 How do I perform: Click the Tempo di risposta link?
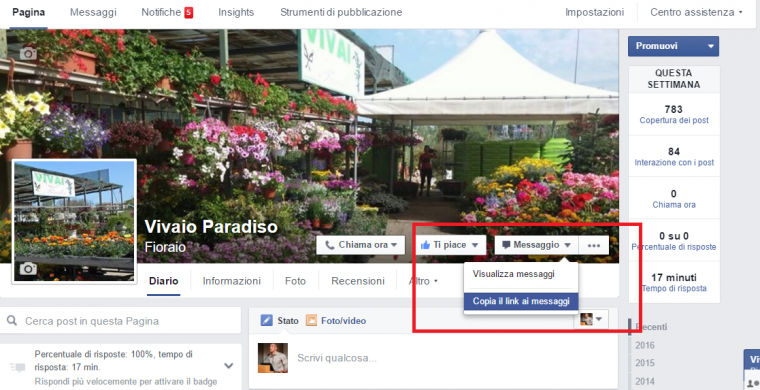pyautogui.click(x=674, y=289)
